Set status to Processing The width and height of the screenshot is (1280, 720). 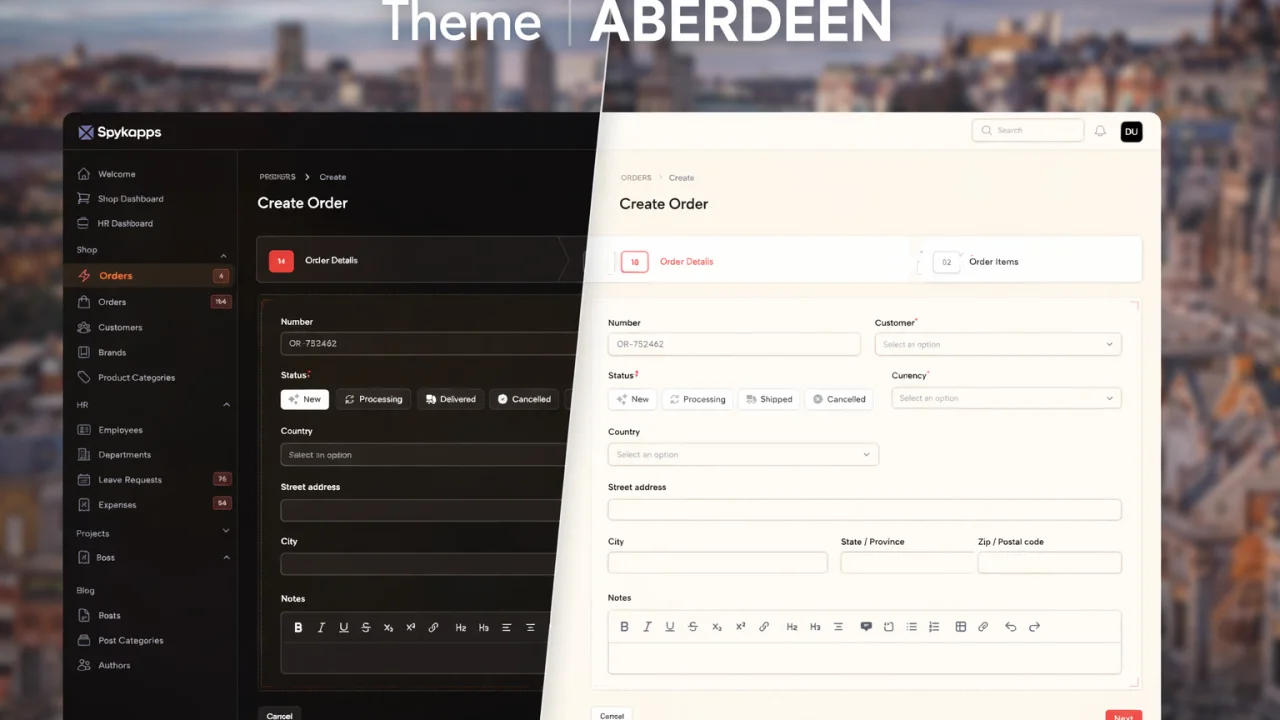[x=697, y=399]
